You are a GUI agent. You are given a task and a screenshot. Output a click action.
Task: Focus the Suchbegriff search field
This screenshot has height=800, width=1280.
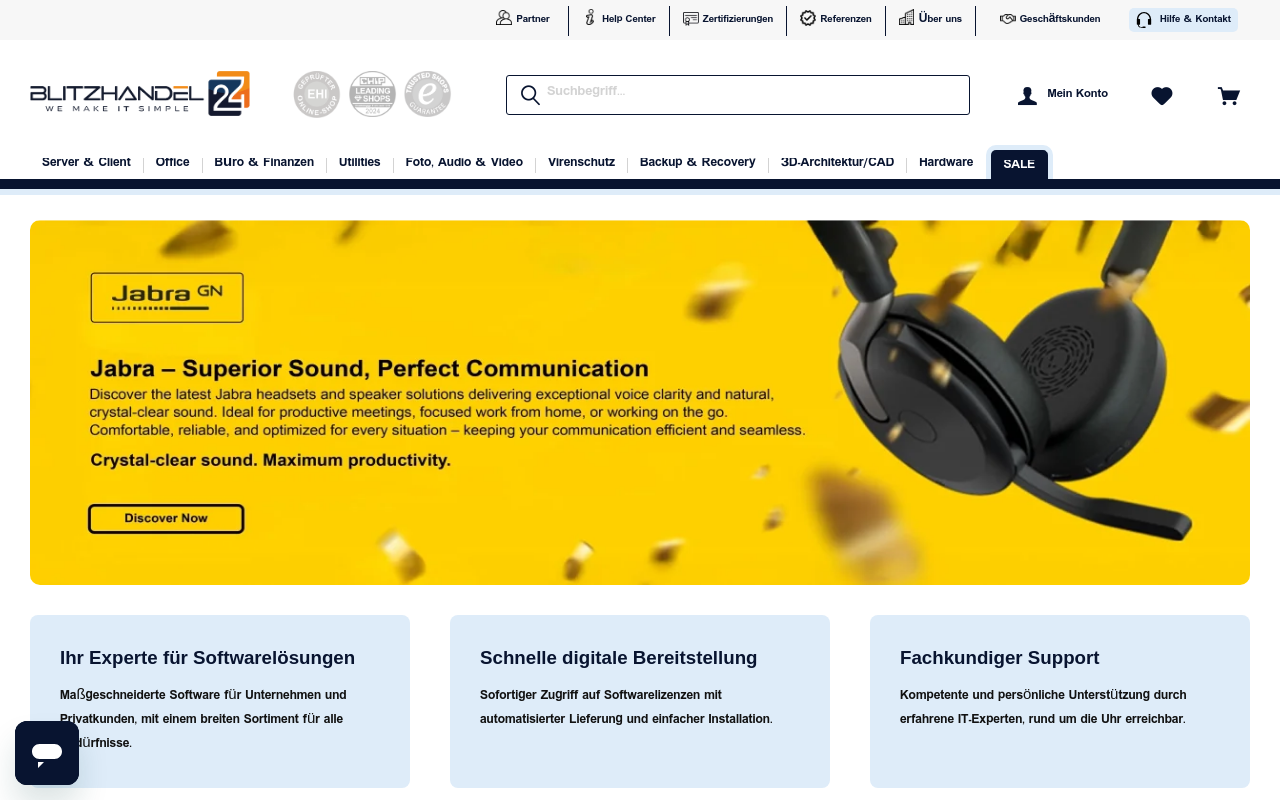(750, 95)
